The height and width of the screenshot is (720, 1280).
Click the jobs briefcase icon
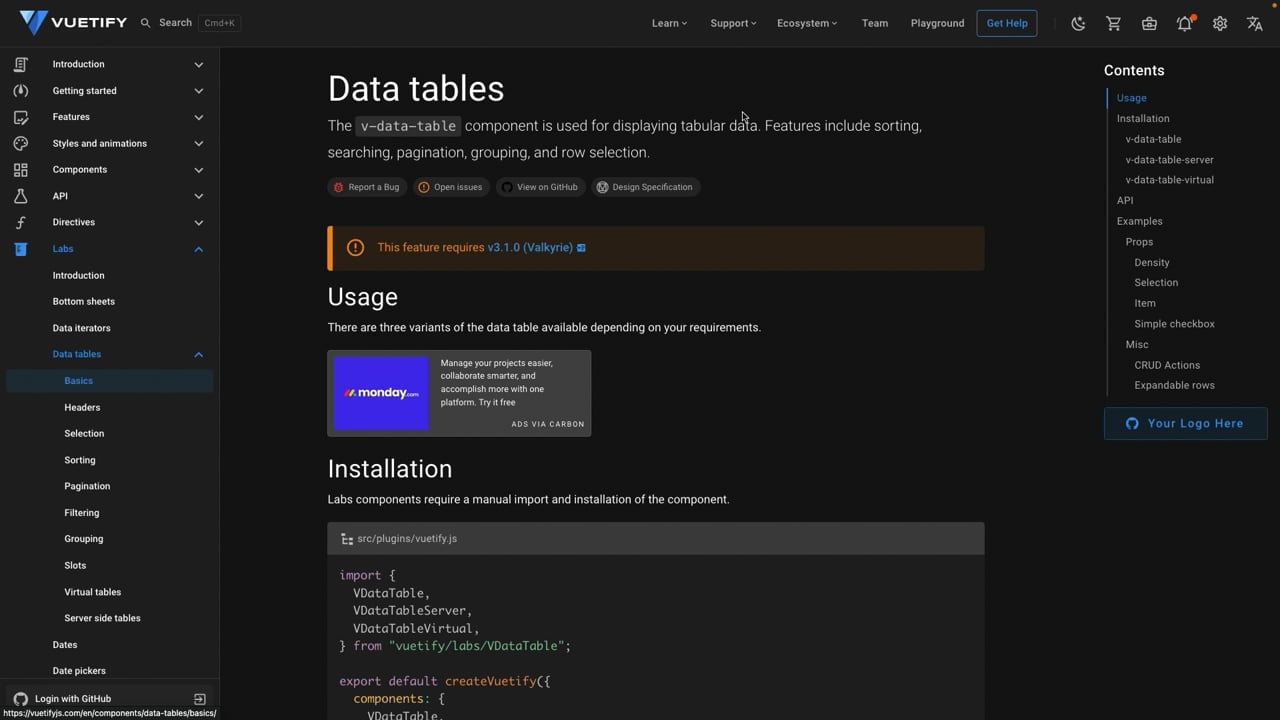point(1149,23)
